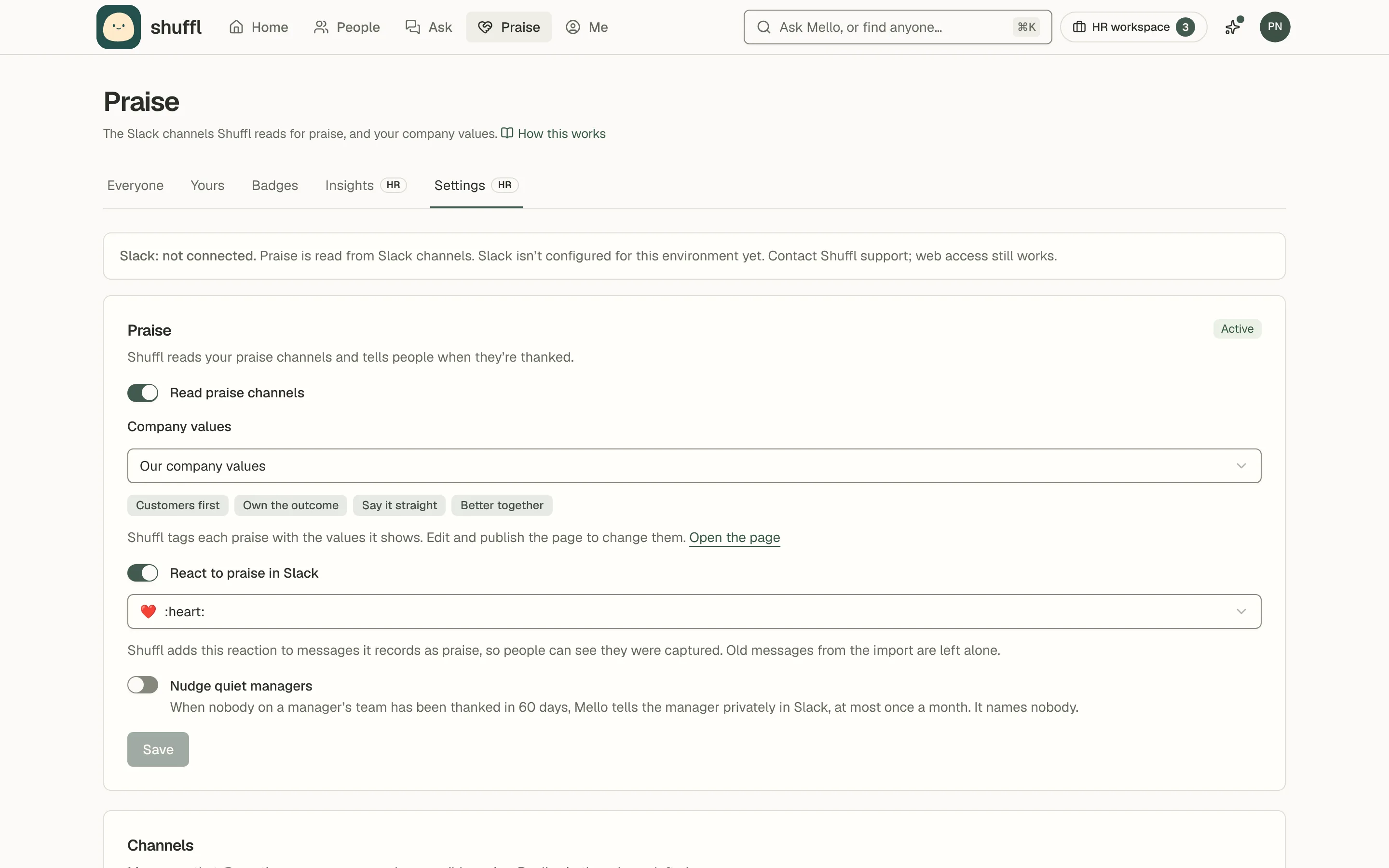Open Praise in top navigation
Image resolution: width=1389 pixels, height=868 pixels.
508,27
